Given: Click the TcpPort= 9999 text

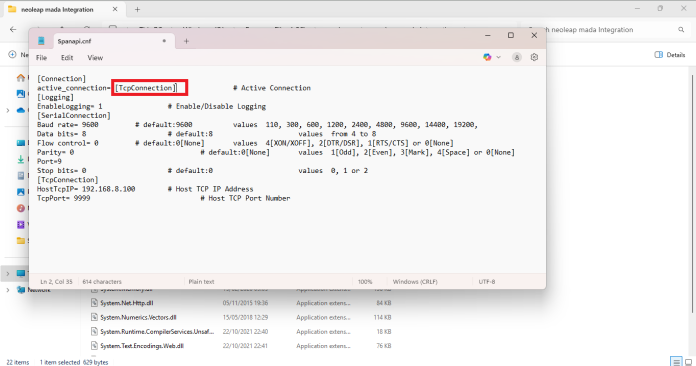Looking at the screenshot, I should [x=63, y=198].
